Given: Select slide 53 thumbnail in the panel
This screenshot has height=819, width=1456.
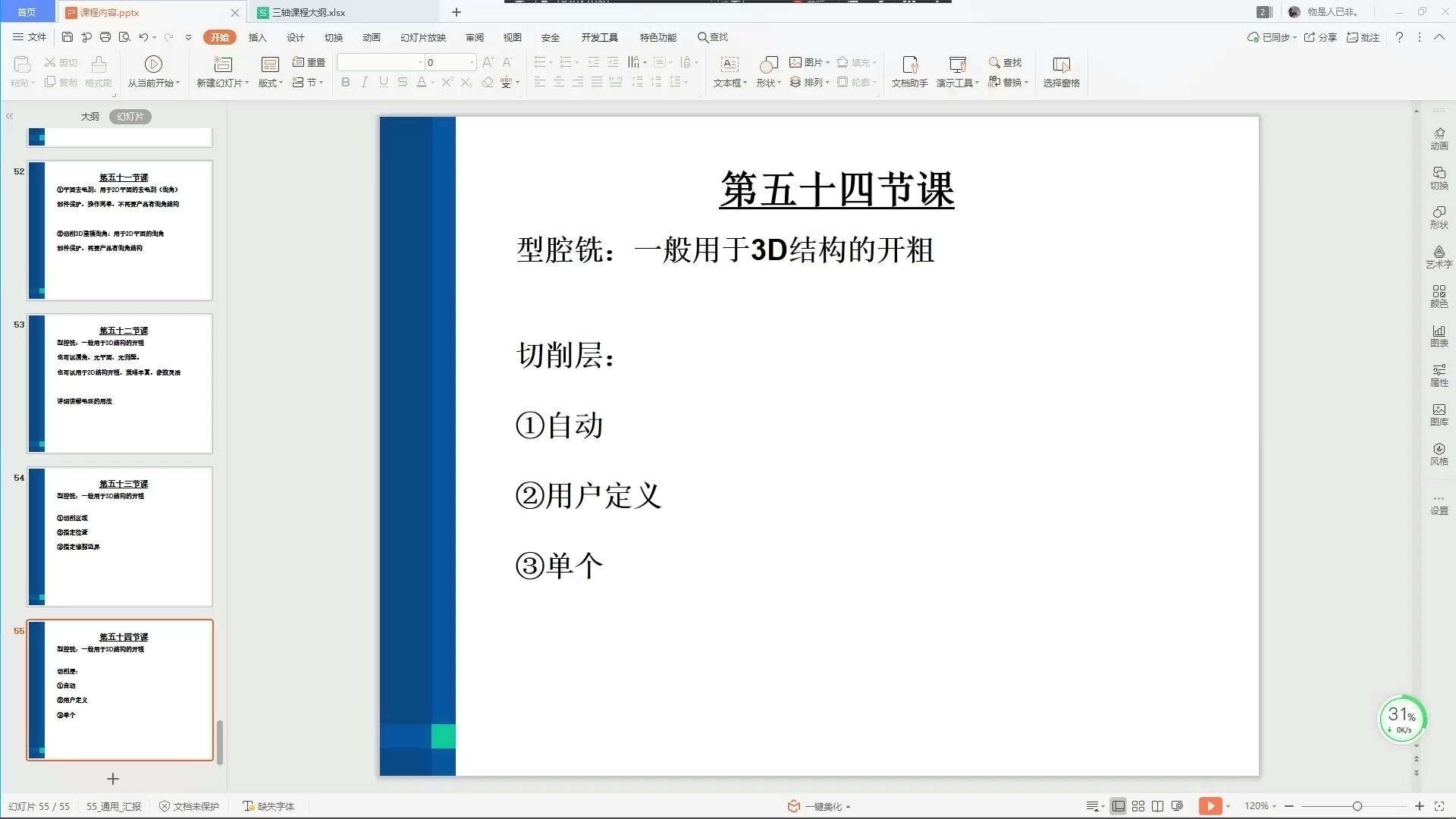Looking at the screenshot, I should (119, 384).
